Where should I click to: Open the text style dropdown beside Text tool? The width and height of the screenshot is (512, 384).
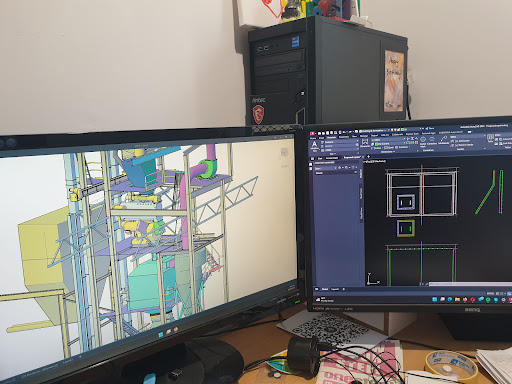click(x=340, y=142)
